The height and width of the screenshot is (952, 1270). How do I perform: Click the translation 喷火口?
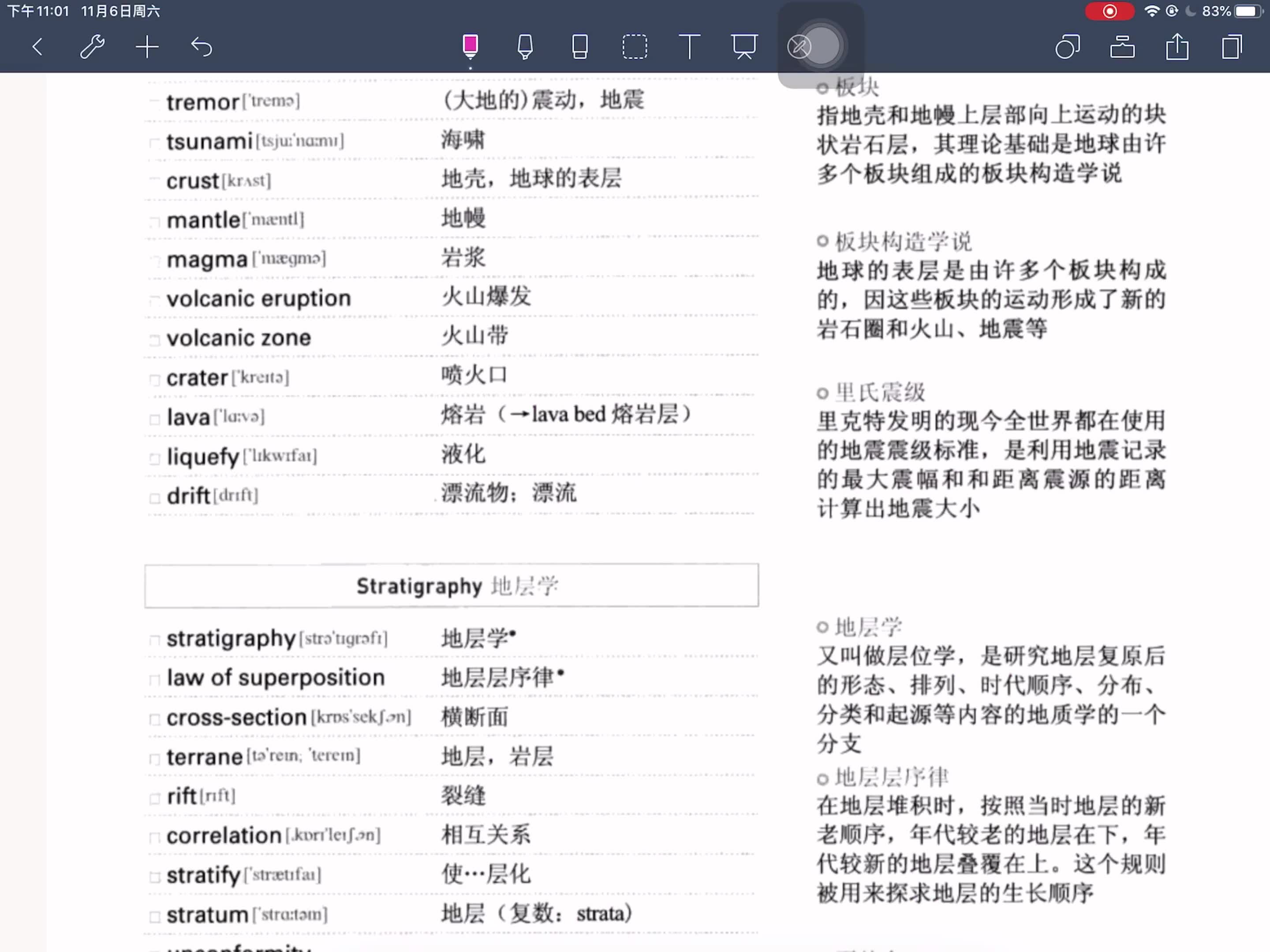click(x=474, y=376)
